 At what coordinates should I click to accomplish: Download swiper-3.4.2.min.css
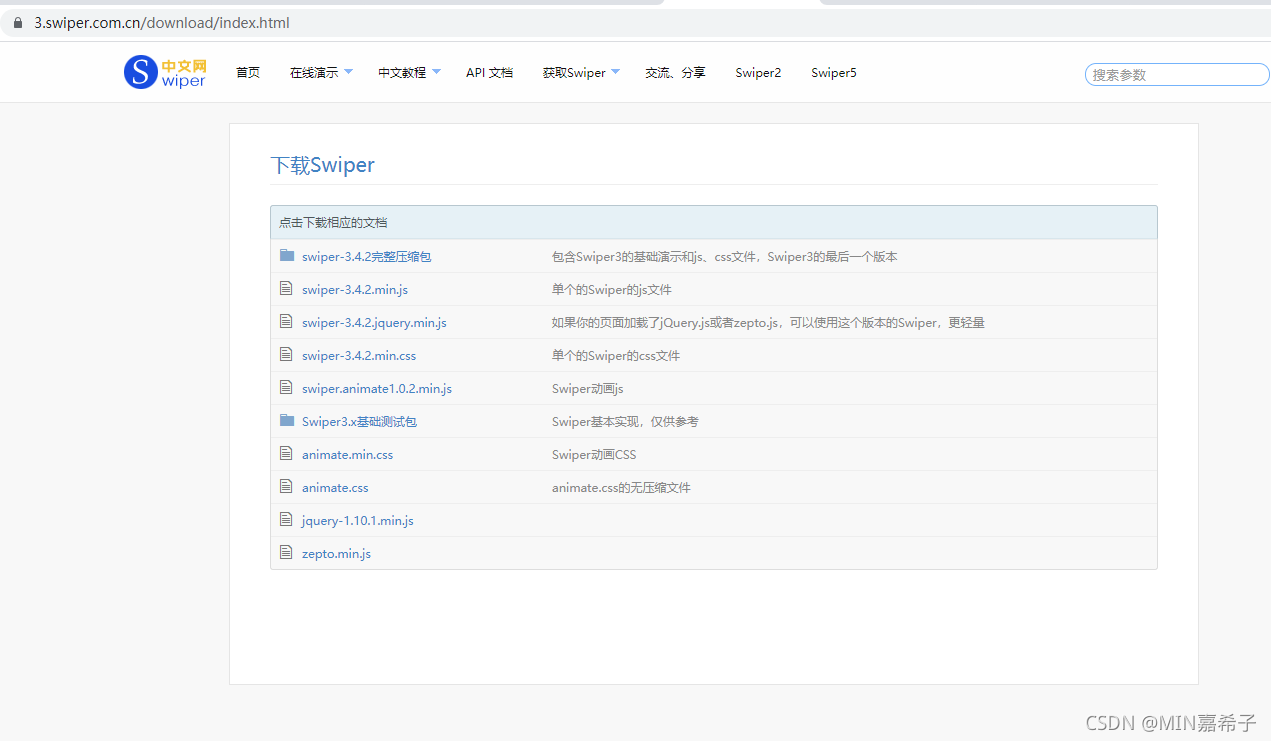pyautogui.click(x=359, y=356)
